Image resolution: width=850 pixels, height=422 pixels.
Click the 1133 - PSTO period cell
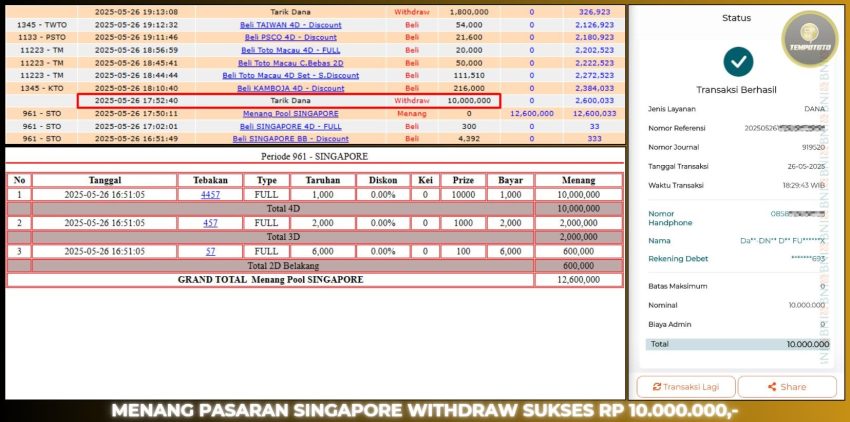40,37
